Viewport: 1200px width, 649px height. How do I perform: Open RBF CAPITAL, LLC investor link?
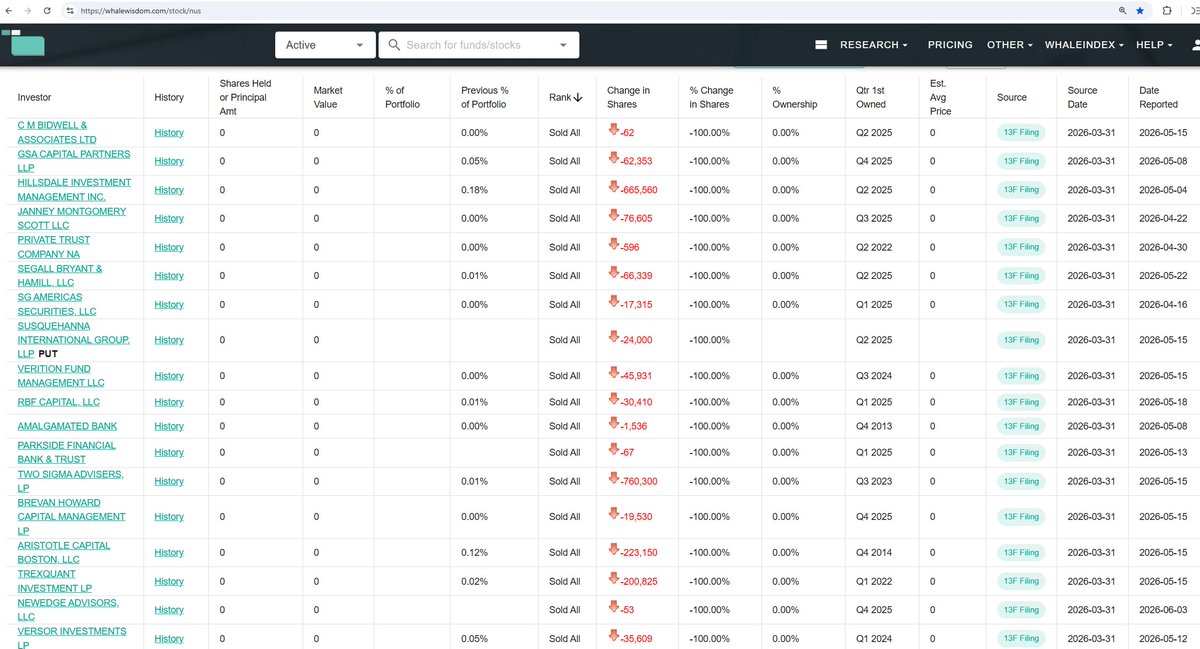point(58,402)
